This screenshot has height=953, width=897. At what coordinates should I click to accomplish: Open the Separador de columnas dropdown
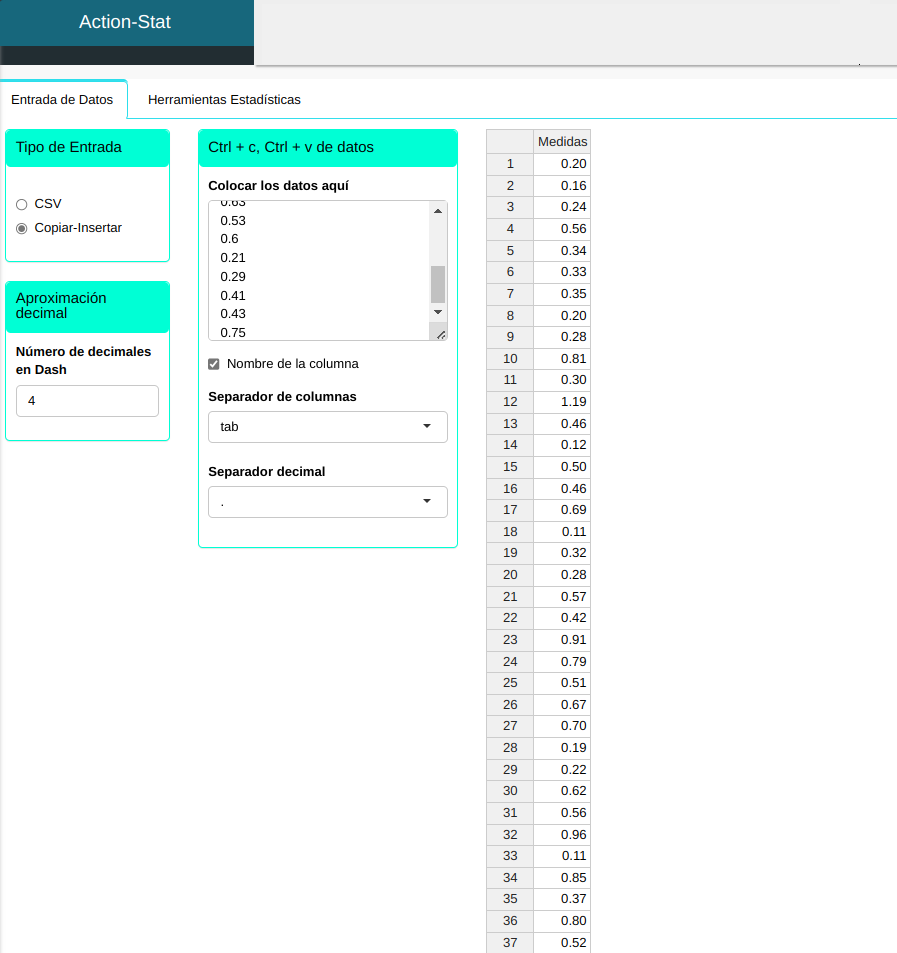point(327,427)
